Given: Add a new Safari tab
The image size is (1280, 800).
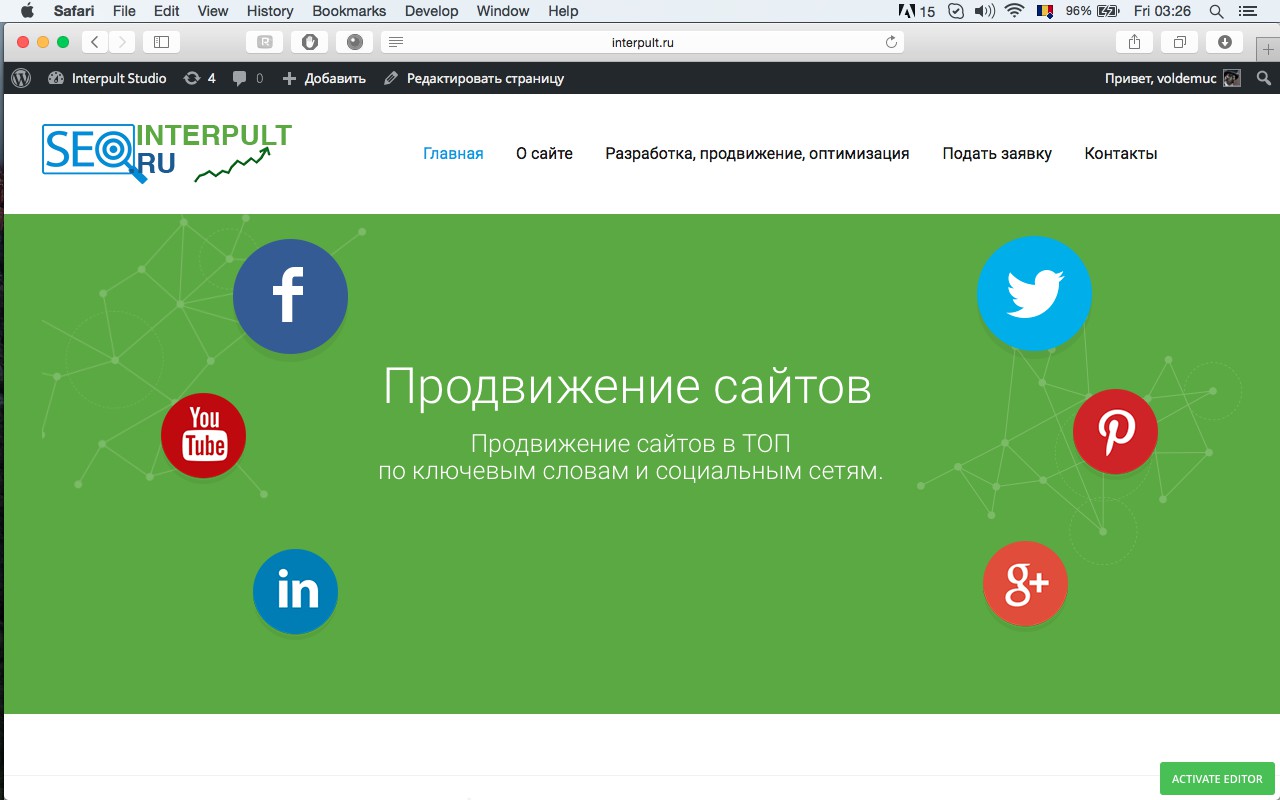Looking at the screenshot, I should [1268, 49].
